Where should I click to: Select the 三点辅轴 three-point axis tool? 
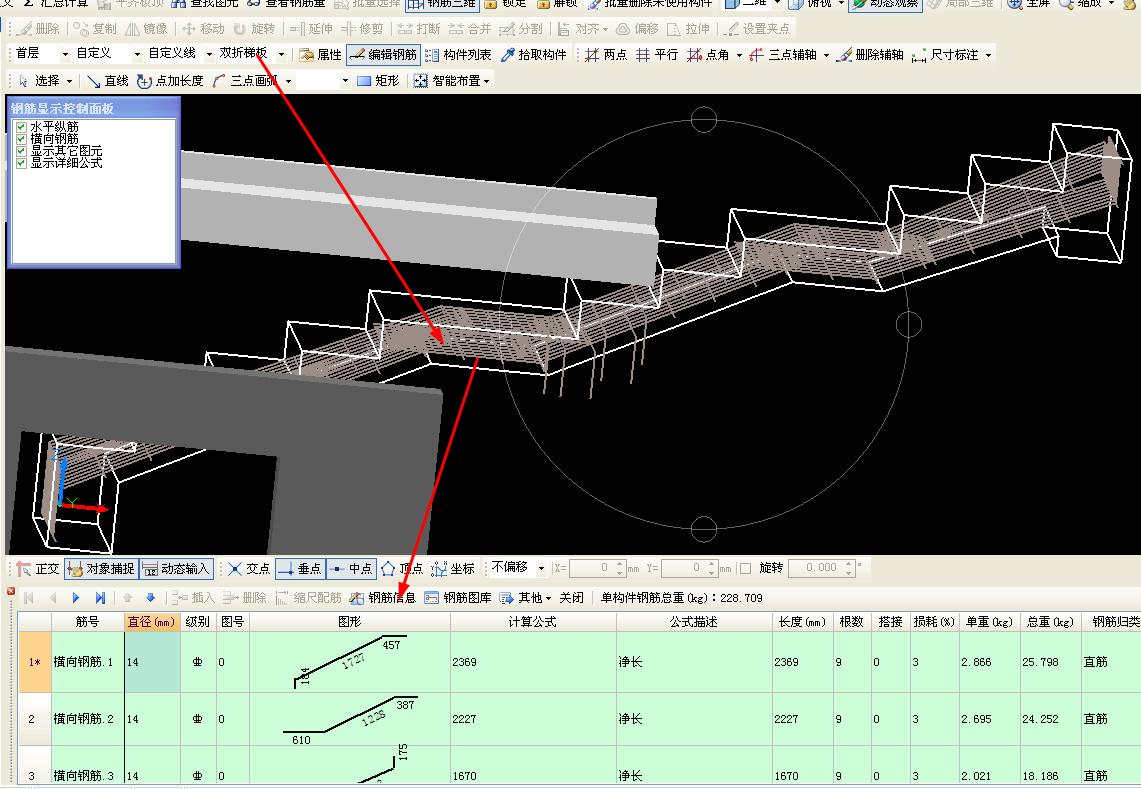coord(784,55)
